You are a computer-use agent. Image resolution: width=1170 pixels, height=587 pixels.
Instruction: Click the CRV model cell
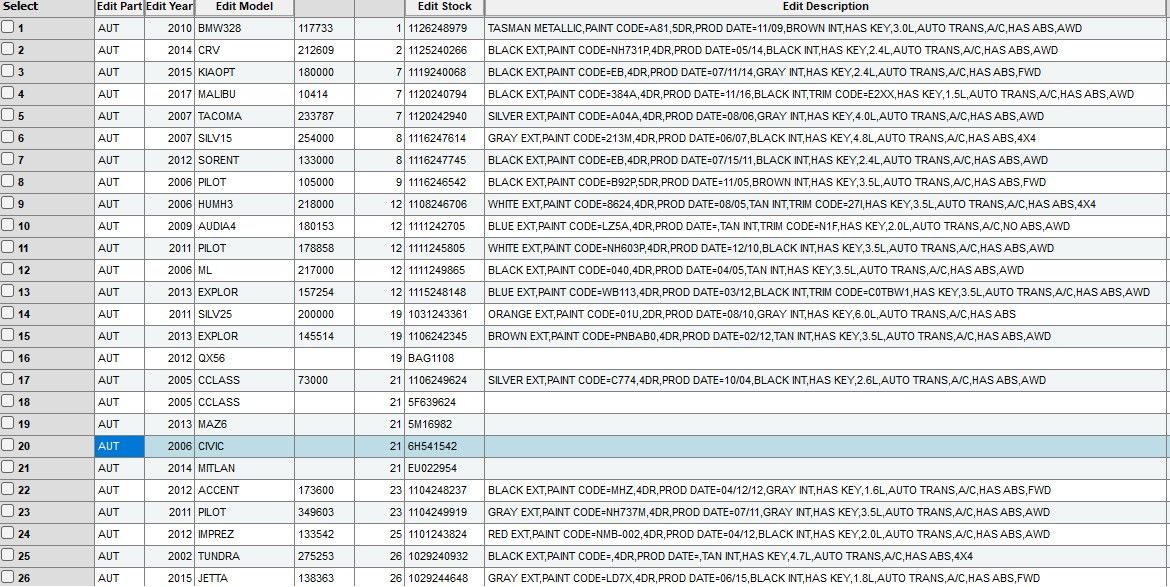pos(244,50)
